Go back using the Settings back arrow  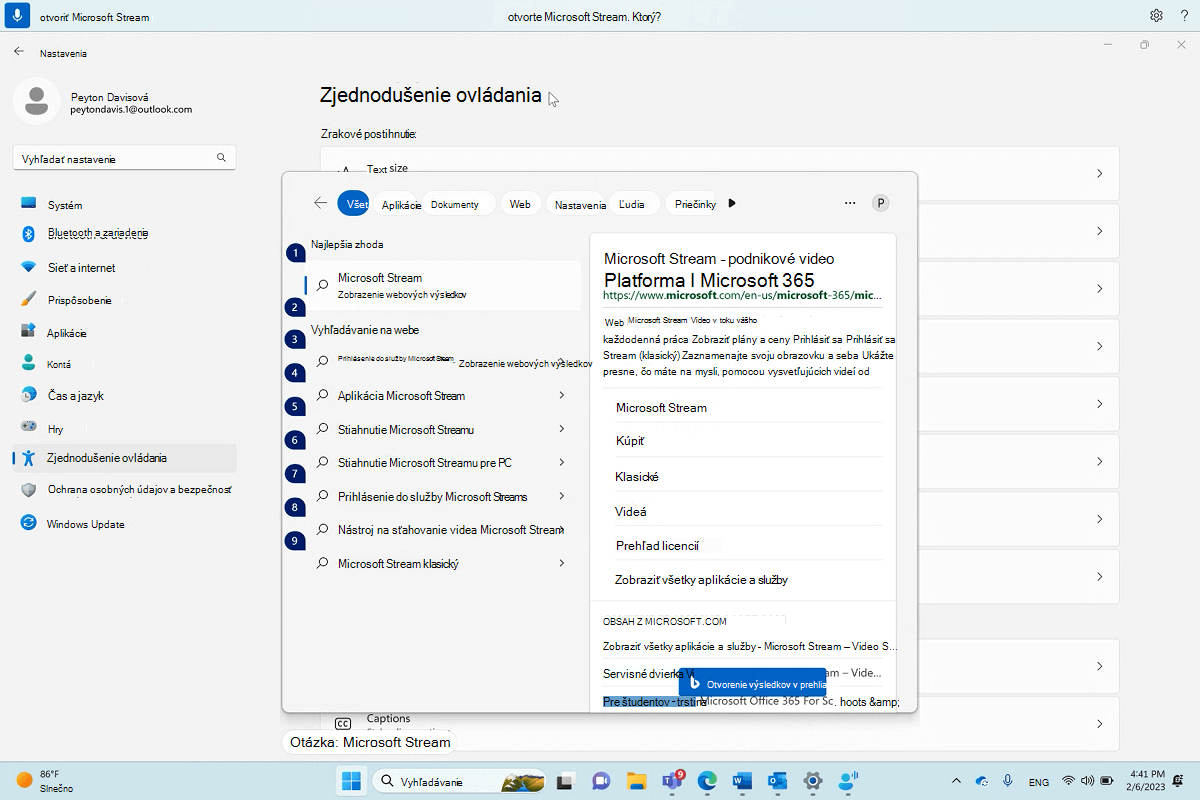click(18, 52)
